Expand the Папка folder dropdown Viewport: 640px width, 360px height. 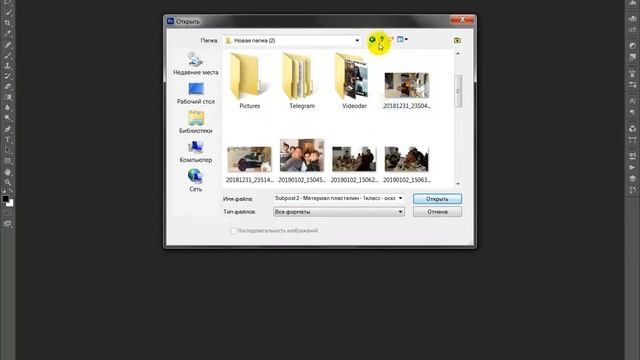tap(357, 40)
